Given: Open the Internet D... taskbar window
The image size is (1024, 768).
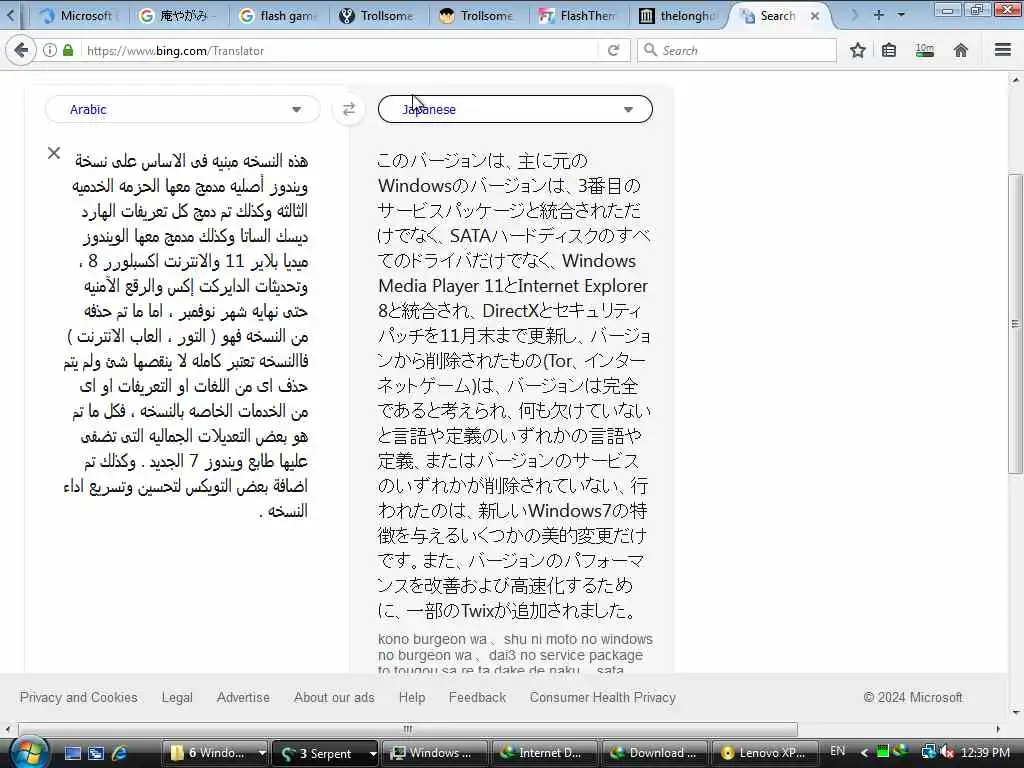Looking at the screenshot, I should [x=543, y=753].
